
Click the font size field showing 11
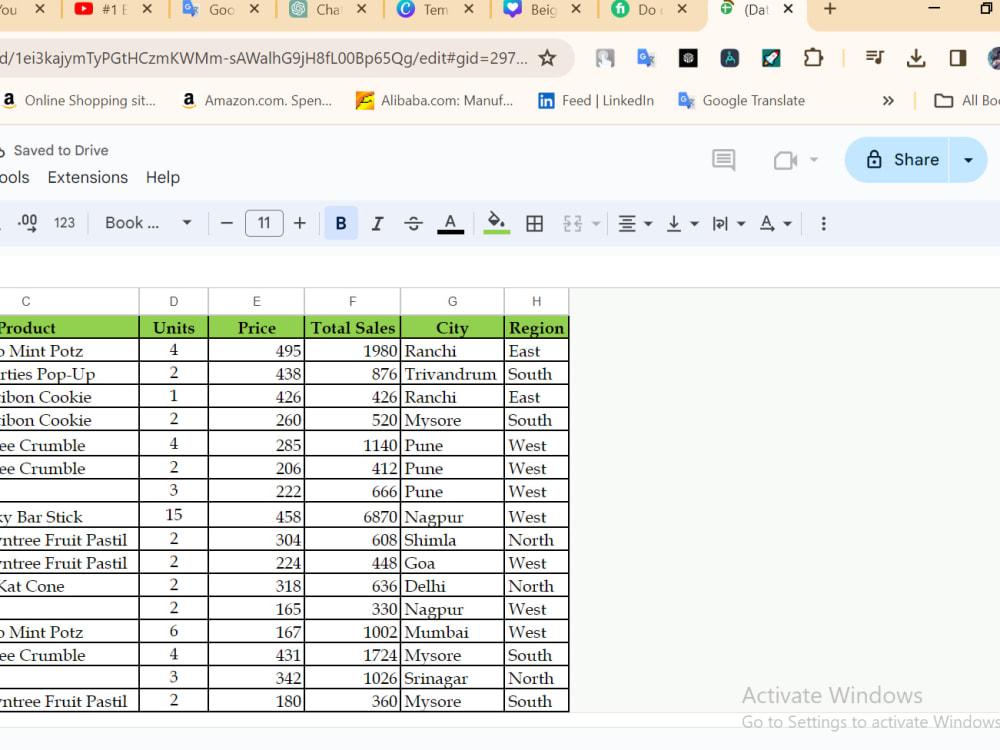tap(264, 223)
